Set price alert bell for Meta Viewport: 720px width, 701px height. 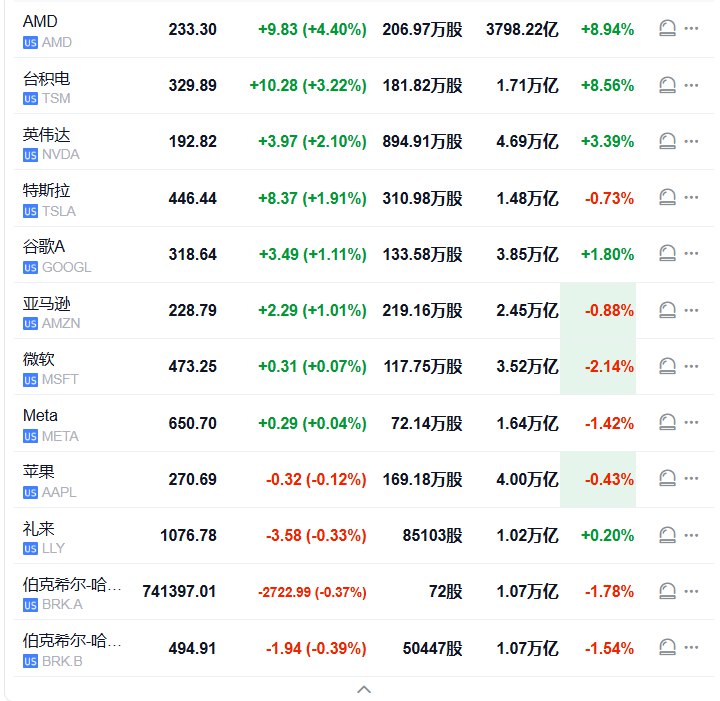click(667, 422)
